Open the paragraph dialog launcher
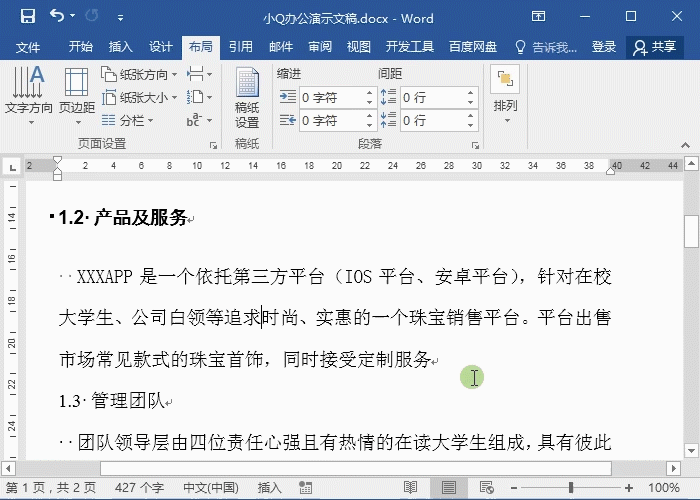Viewport: 700px width, 500px height. click(x=475, y=145)
